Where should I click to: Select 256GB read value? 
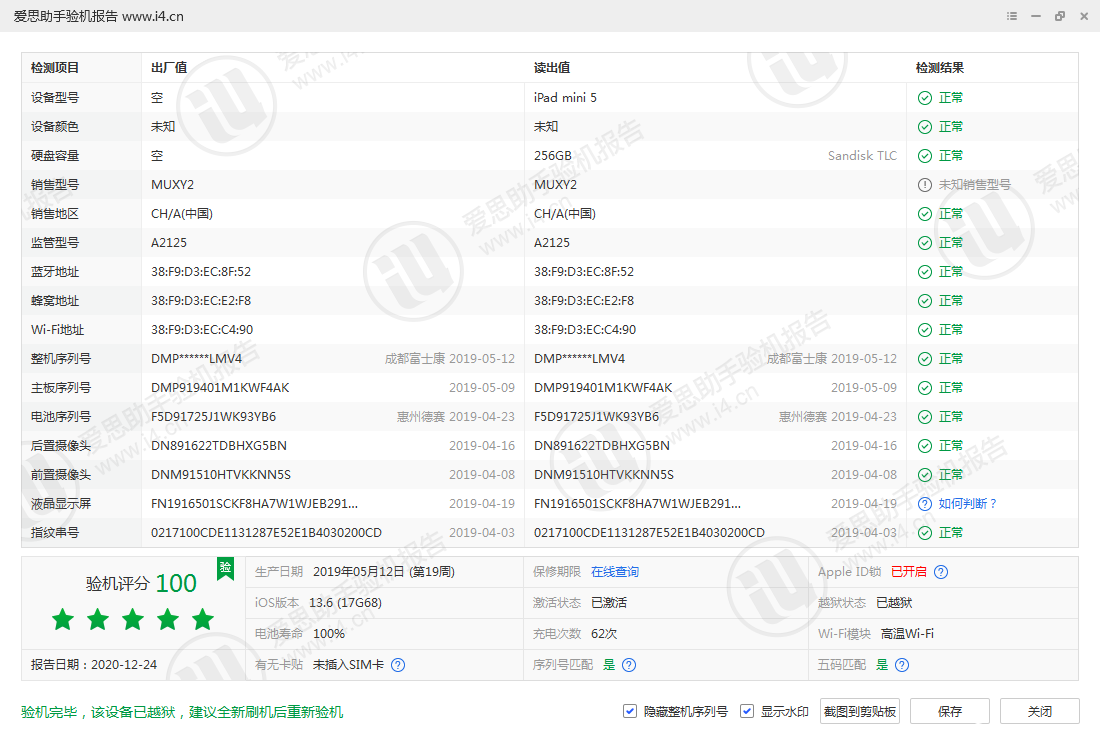[553, 156]
